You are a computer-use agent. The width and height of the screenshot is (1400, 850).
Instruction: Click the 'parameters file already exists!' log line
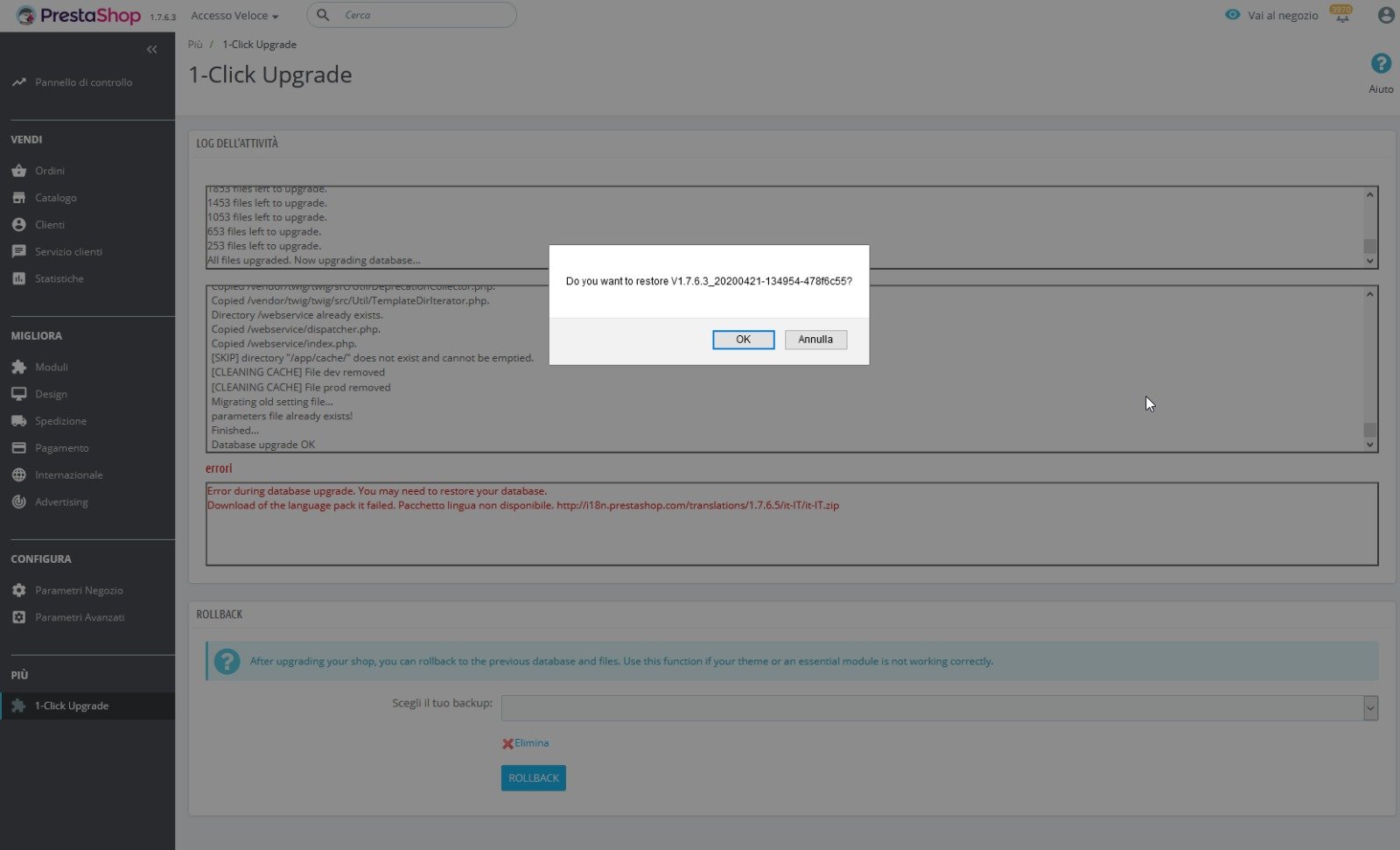tap(282, 416)
